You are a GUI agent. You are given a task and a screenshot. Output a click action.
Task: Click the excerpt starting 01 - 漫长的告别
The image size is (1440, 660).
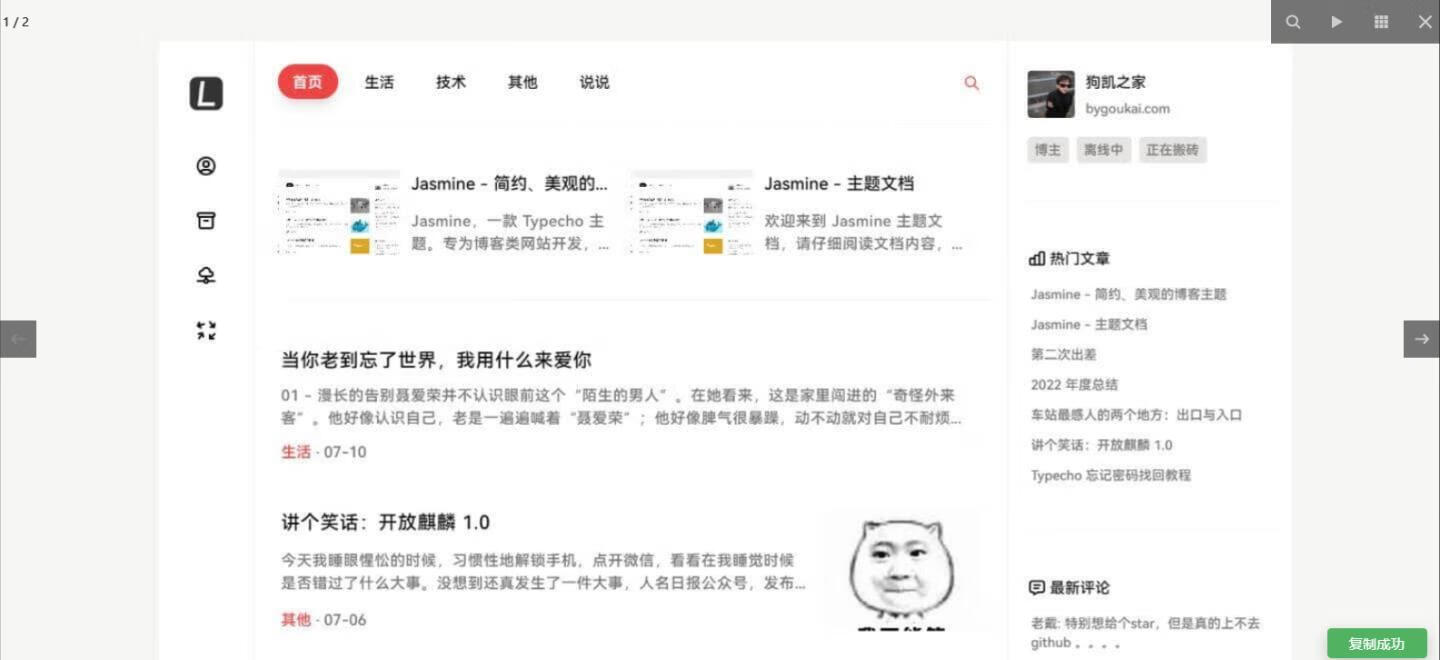tap(621, 406)
